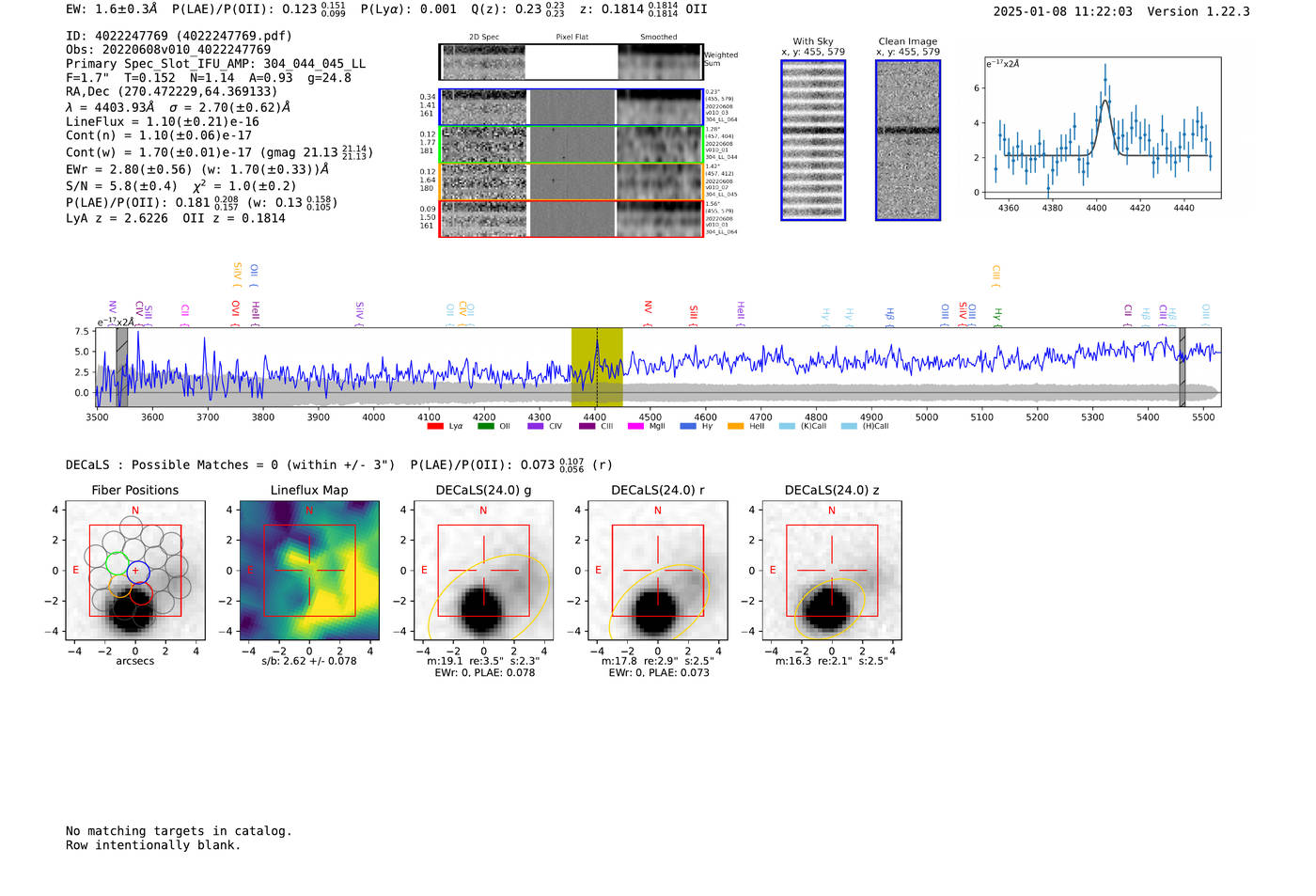The image size is (1316, 896).
Task: Select the red-bordered fiber spectrum row
Action: pyautogui.click(x=571, y=218)
